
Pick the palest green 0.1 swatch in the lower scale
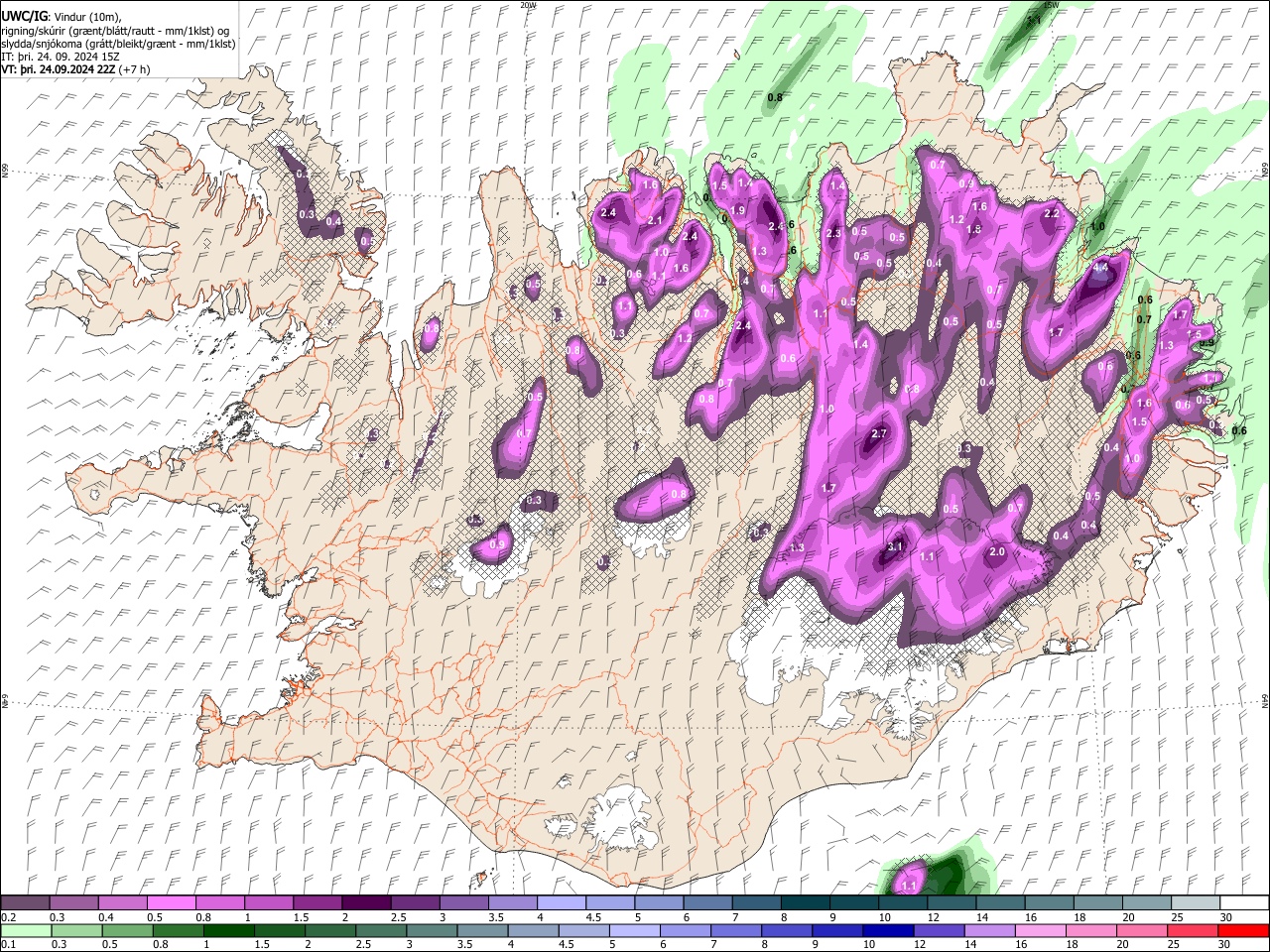(25, 930)
